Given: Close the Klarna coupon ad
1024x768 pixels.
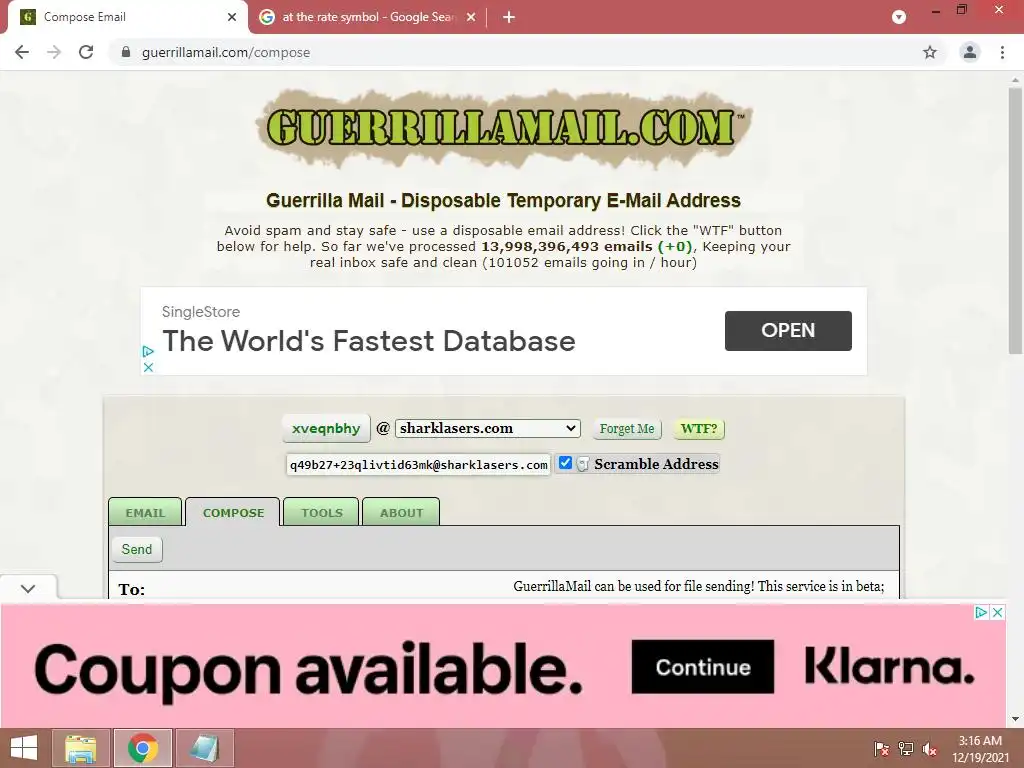Looking at the screenshot, I should click(997, 613).
